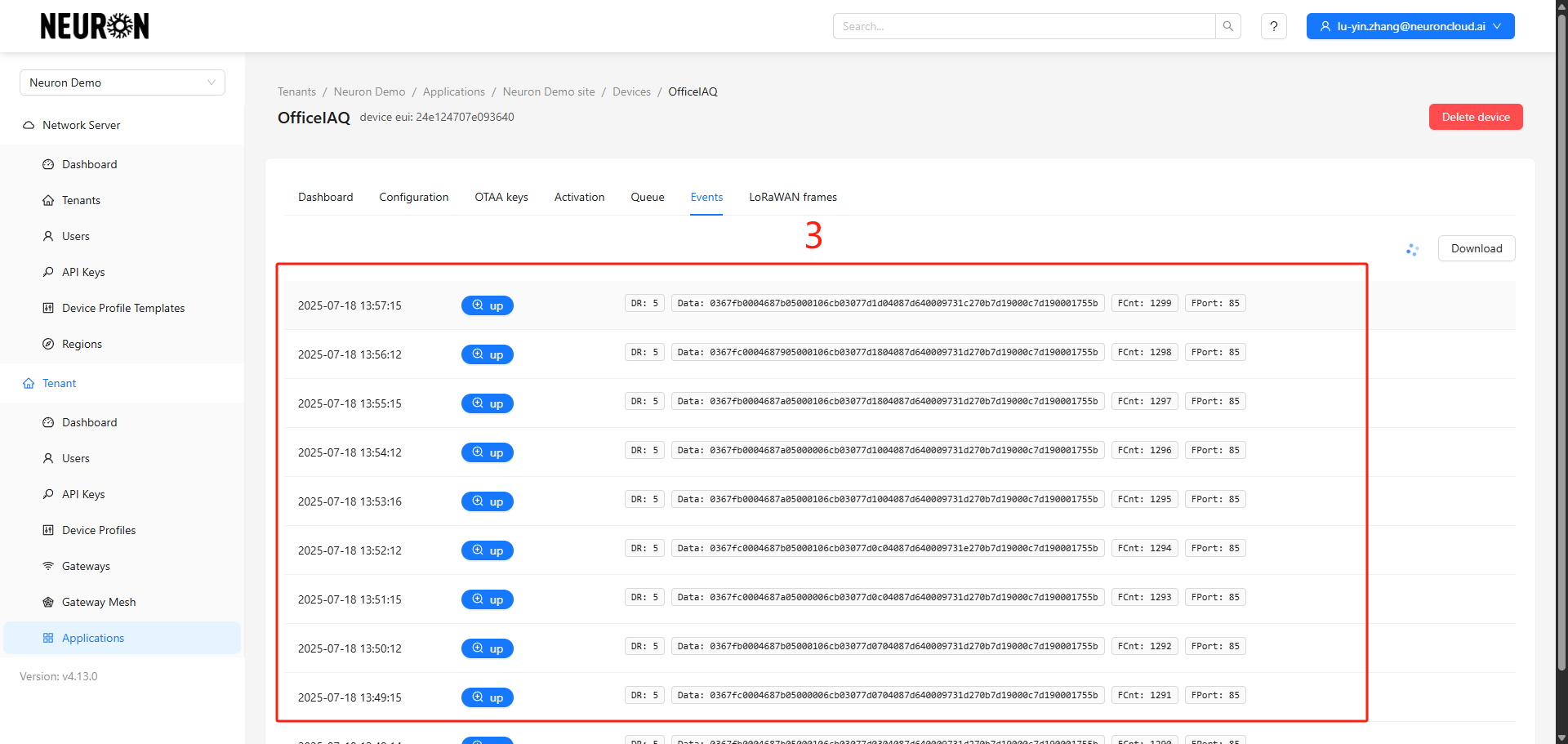Expand the up event at 13:52:12

coord(488,550)
